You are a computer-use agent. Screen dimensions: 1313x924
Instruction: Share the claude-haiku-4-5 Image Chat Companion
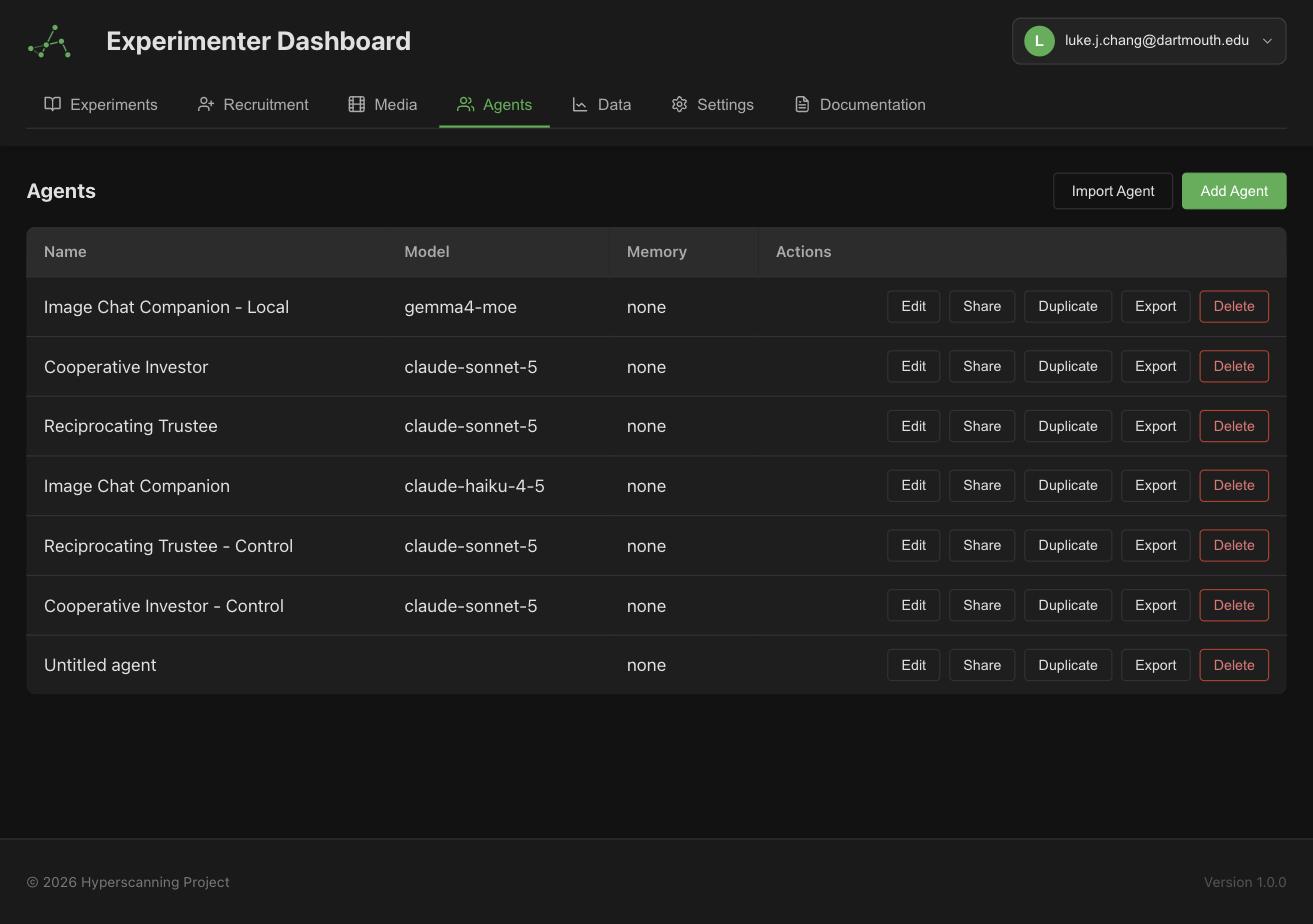click(x=982, y=486)
